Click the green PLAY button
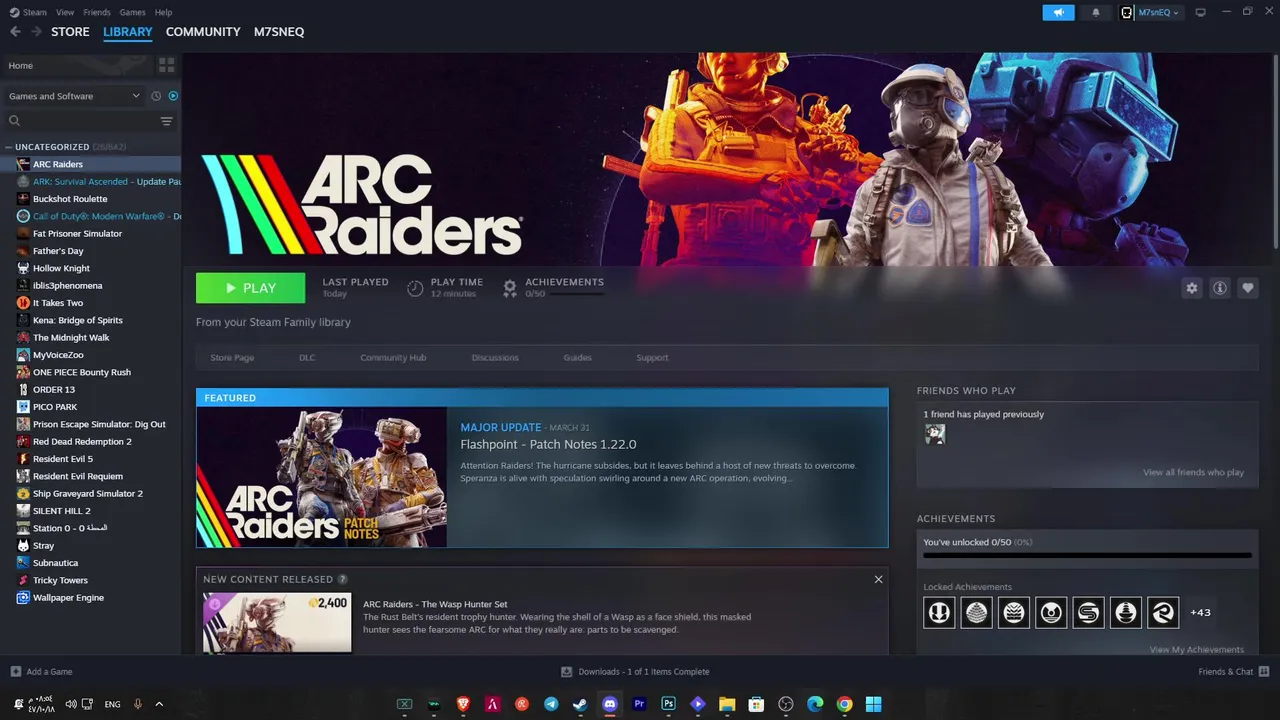 250,288
